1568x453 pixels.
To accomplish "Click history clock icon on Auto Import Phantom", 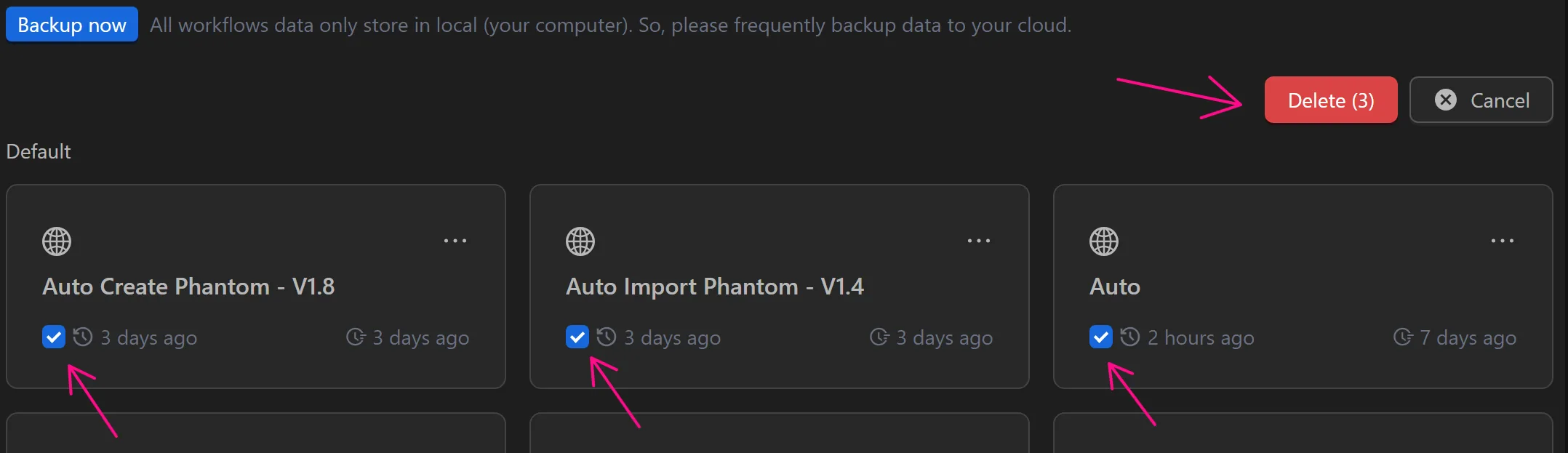I will 607,337.
